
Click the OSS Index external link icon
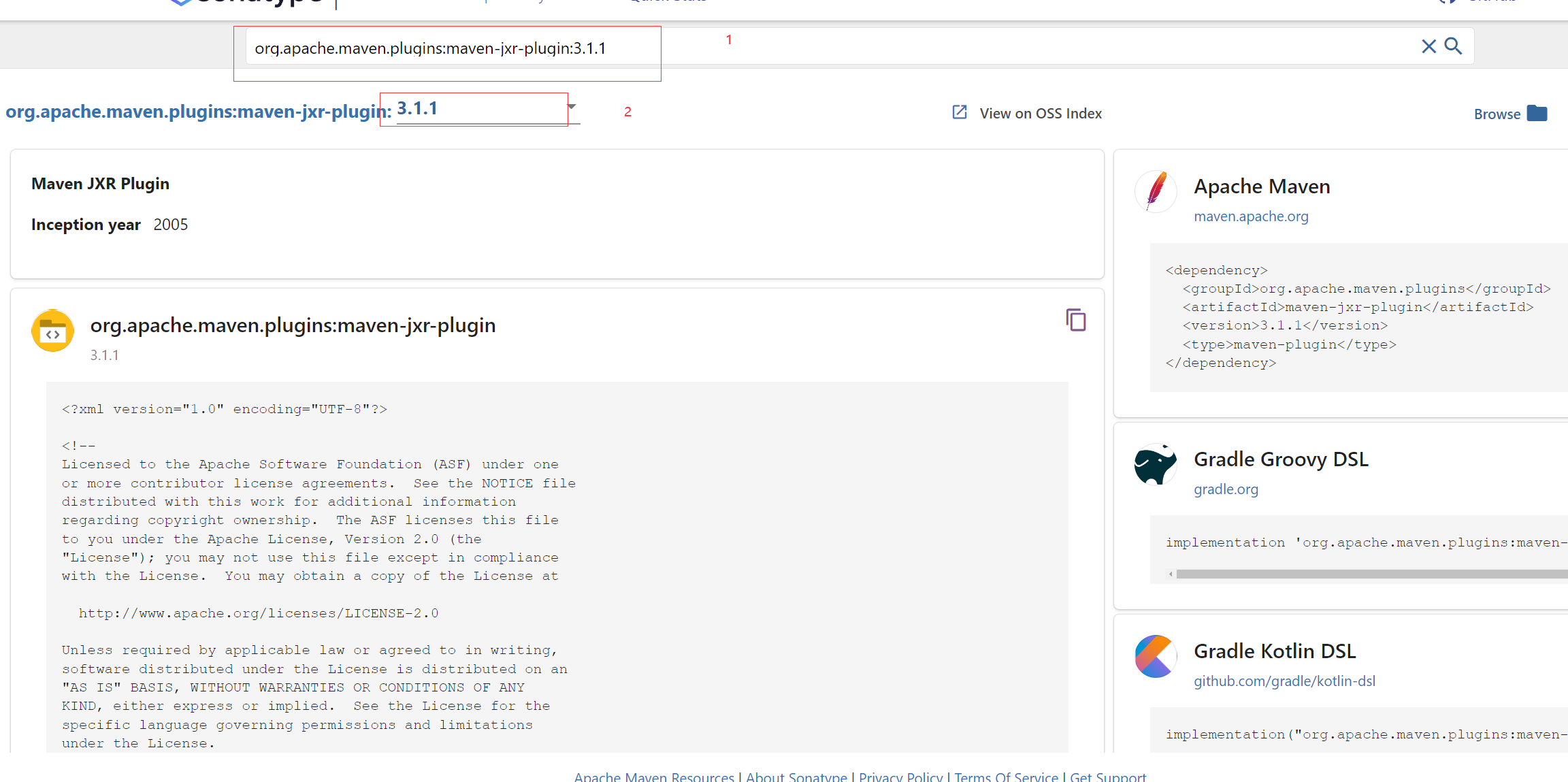[x=960, y=112]
